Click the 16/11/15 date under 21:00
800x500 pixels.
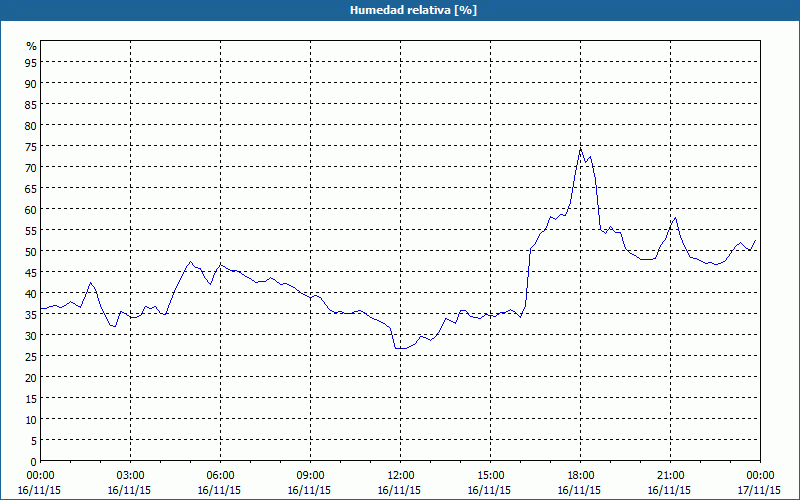coord(669,490)
